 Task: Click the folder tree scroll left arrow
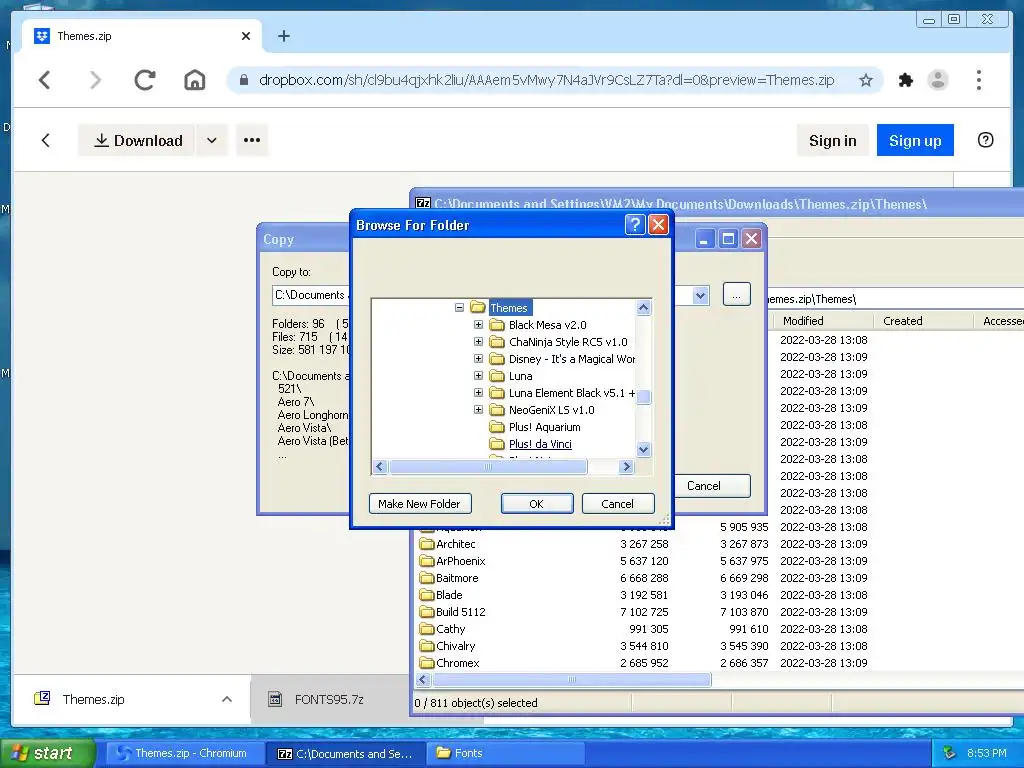pyautogui.click(x=380, y=466)
